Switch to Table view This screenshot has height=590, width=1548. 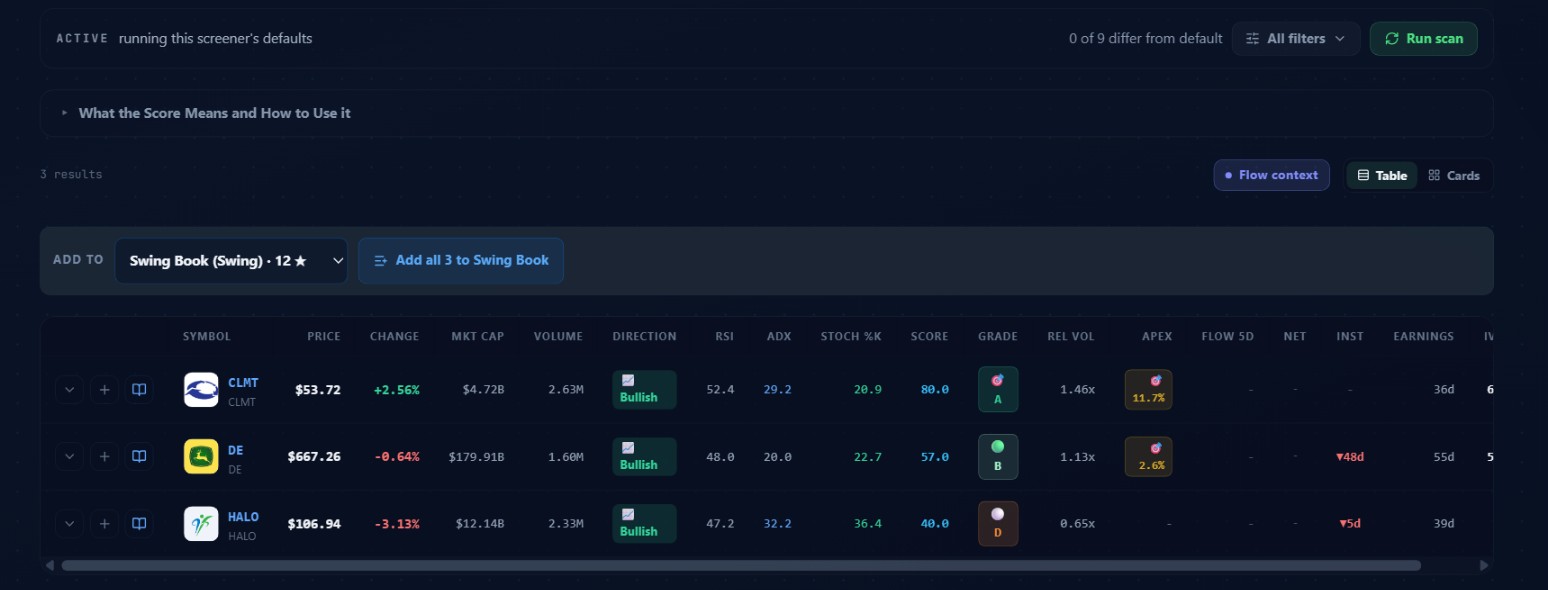(1382, 175)
